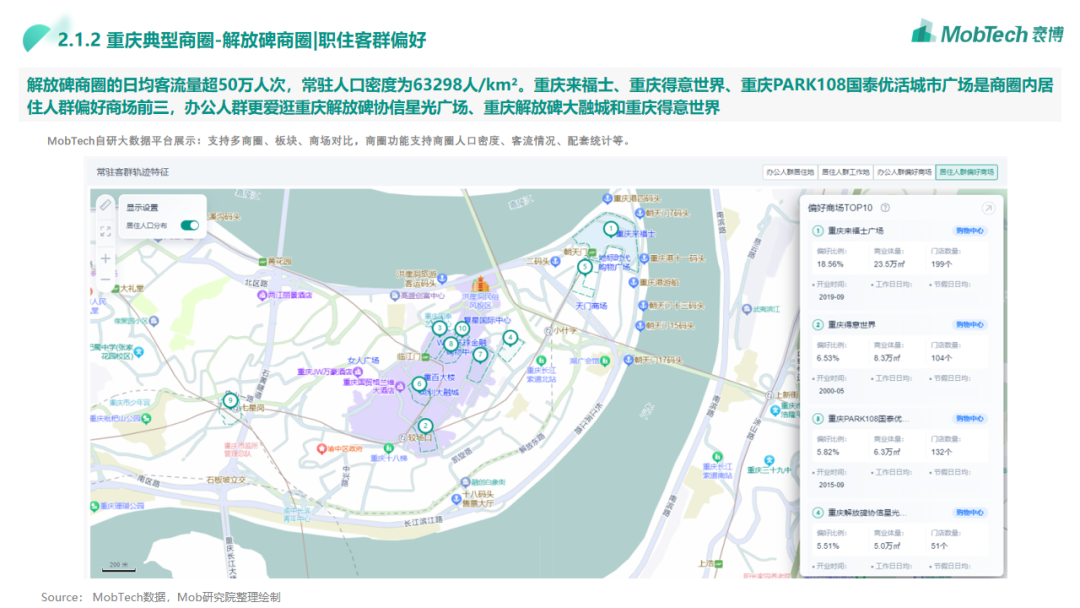Image resolution: width=1080 pixels, height=608 pixels.
Task: Open 重庆解放碑协信星光 list entry
Action: pyautogui.click(x=866, y=512)
